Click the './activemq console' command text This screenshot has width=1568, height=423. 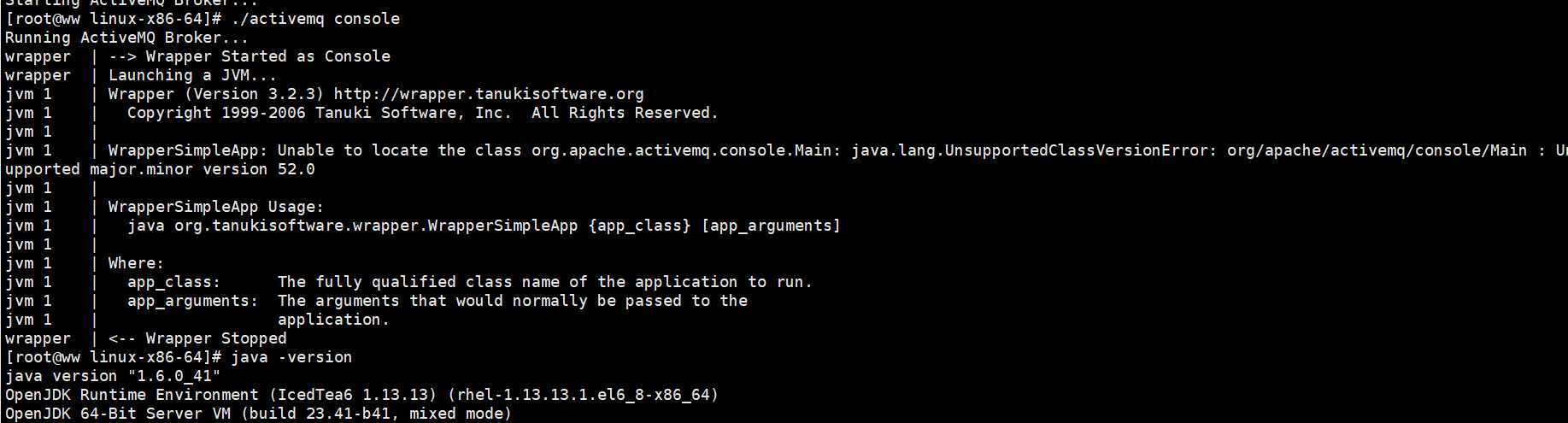[x=315, y=19]
